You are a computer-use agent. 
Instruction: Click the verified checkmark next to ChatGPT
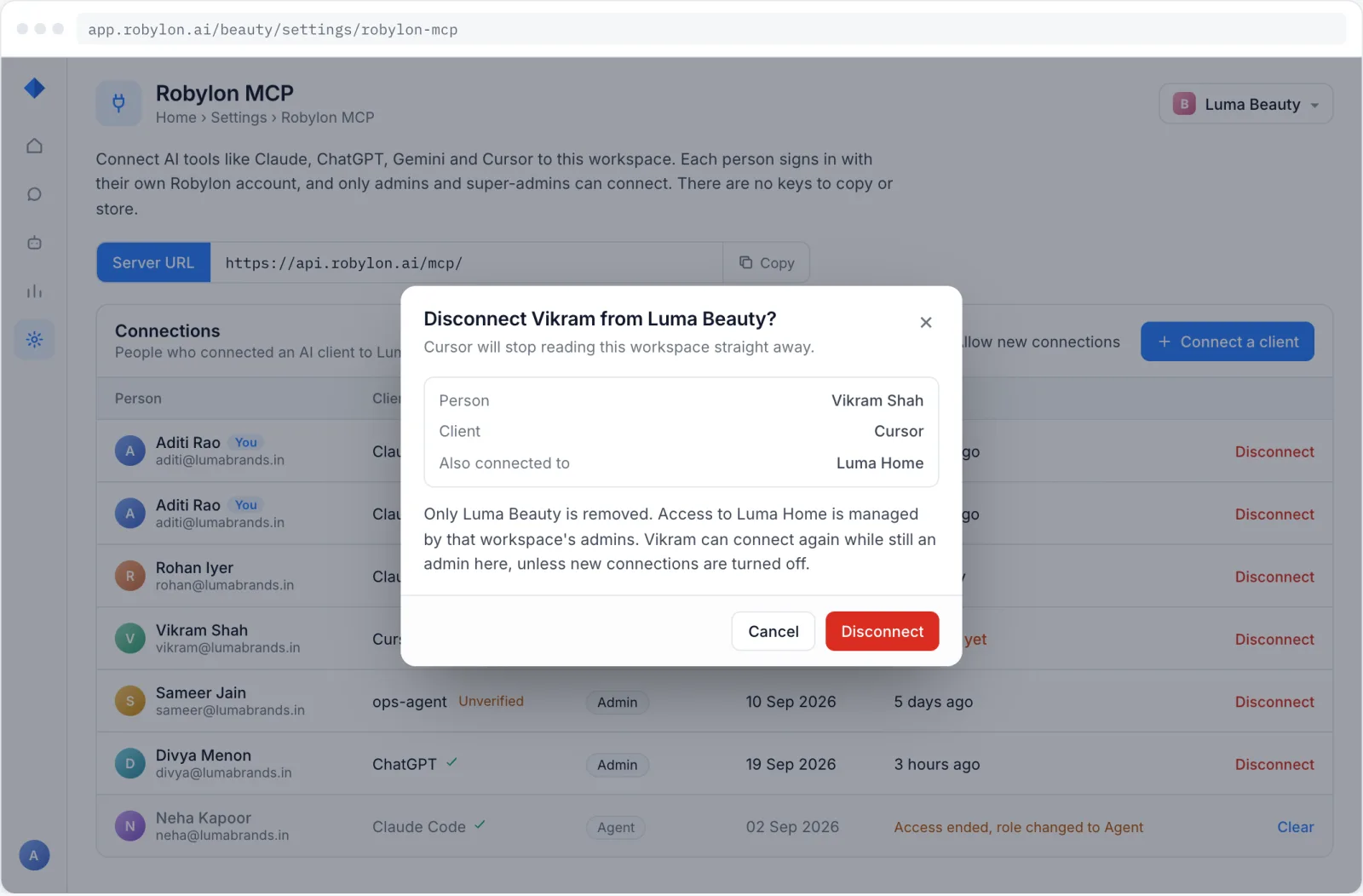tap(451, 762)
